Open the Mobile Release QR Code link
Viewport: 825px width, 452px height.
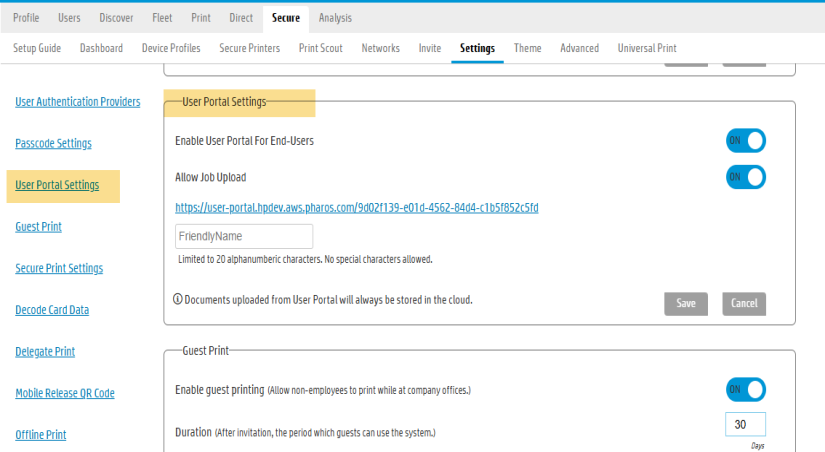coord(65,393)
